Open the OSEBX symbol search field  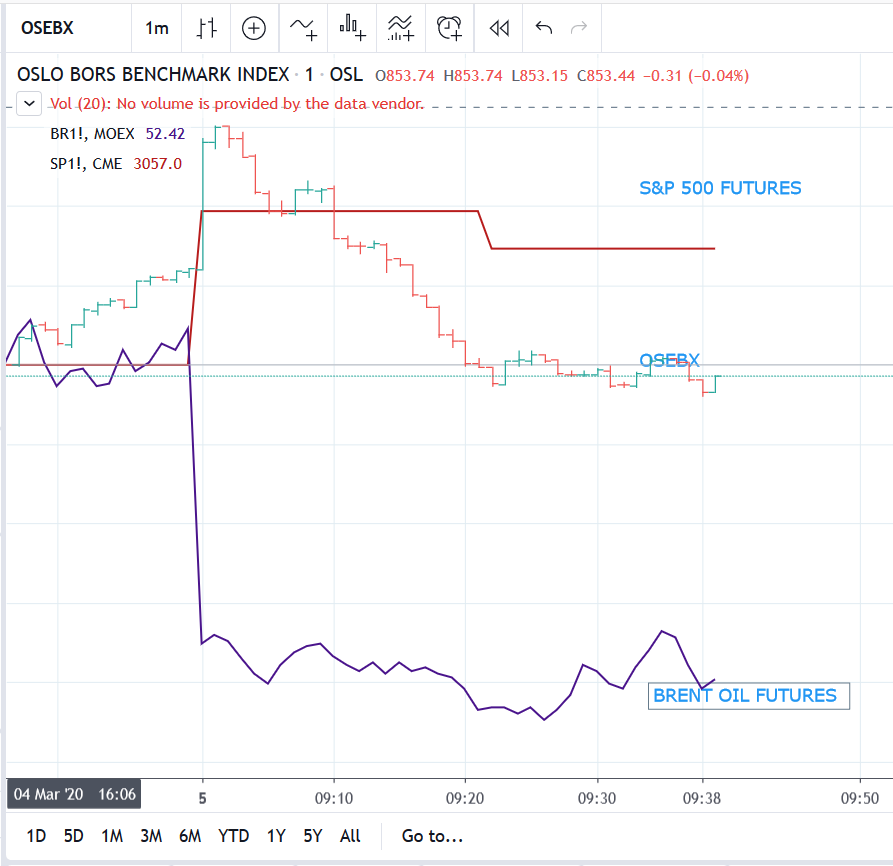68,28
